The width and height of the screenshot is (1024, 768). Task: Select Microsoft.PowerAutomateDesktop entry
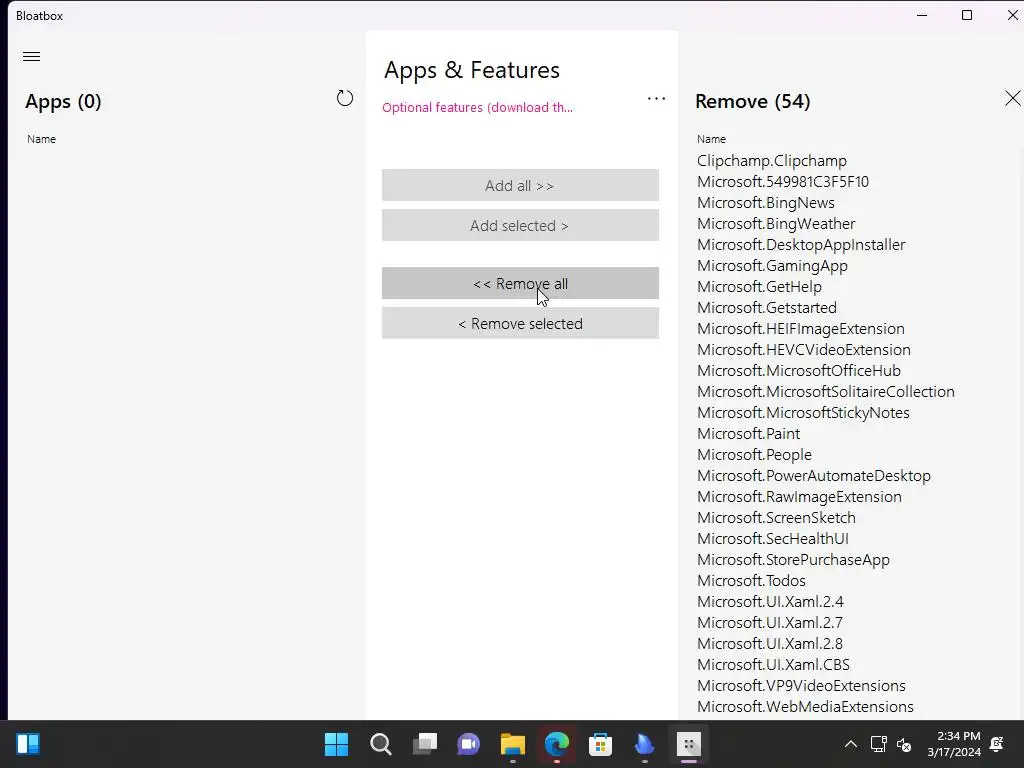pyautogui.click(x=814, y=475)
